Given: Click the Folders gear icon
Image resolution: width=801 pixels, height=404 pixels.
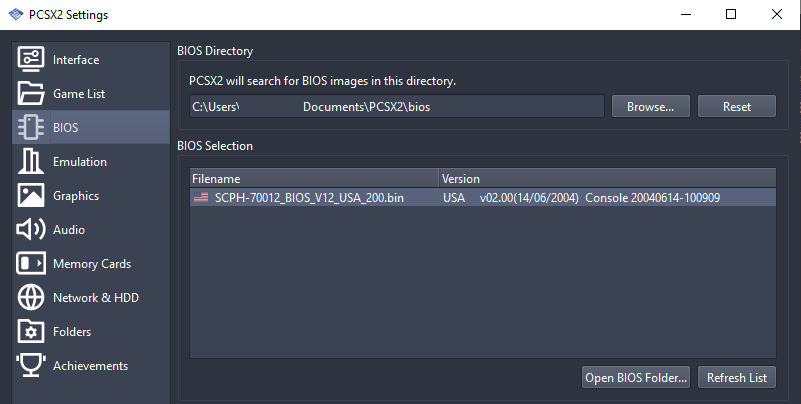Looking at the screenshot, I should [31, 332].
